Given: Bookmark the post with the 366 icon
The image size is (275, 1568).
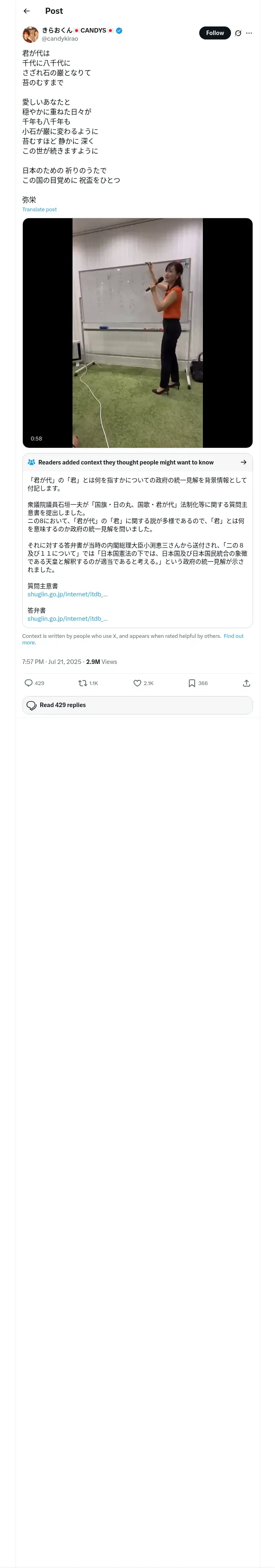Looking at the screenshot, I should point(191,683).
